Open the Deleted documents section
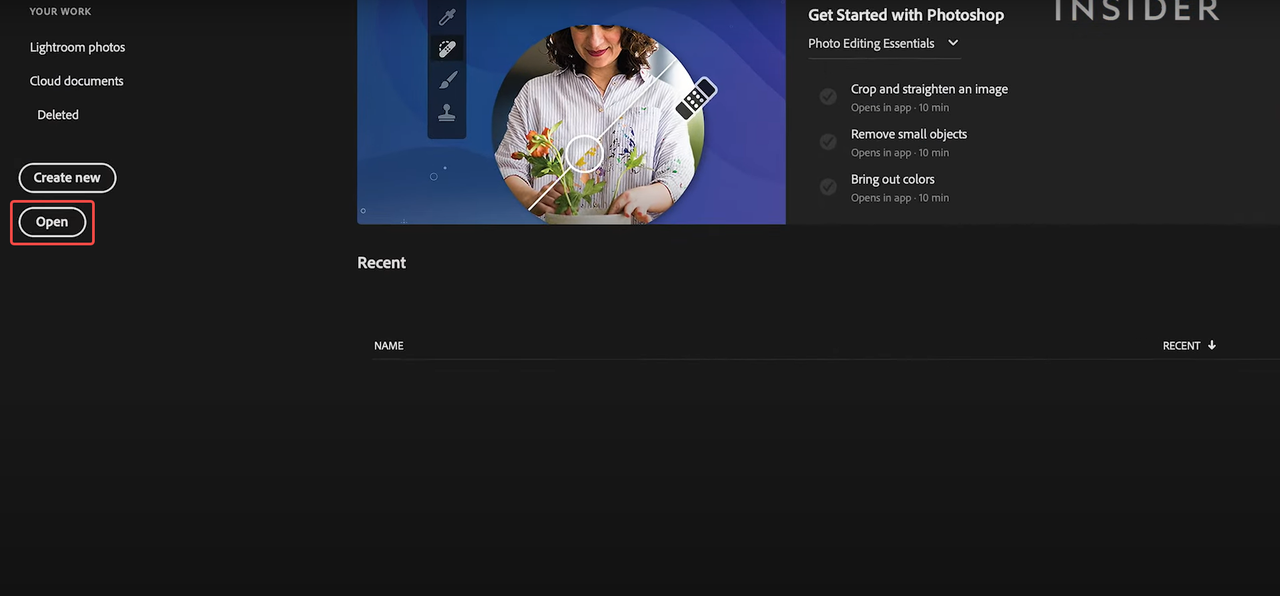 coord(58,115)
